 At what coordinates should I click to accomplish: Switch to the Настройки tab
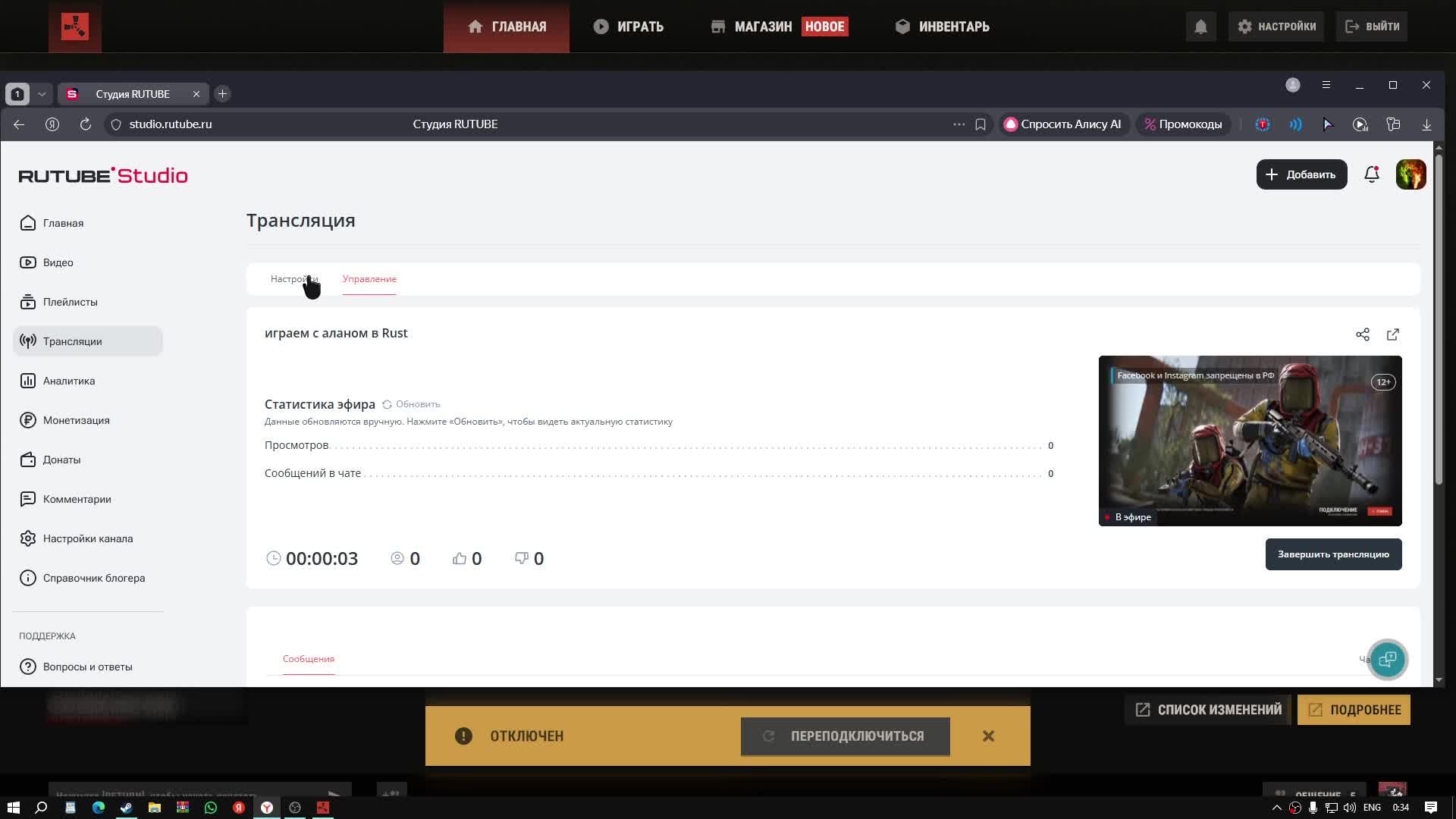[x=293, y=279]
